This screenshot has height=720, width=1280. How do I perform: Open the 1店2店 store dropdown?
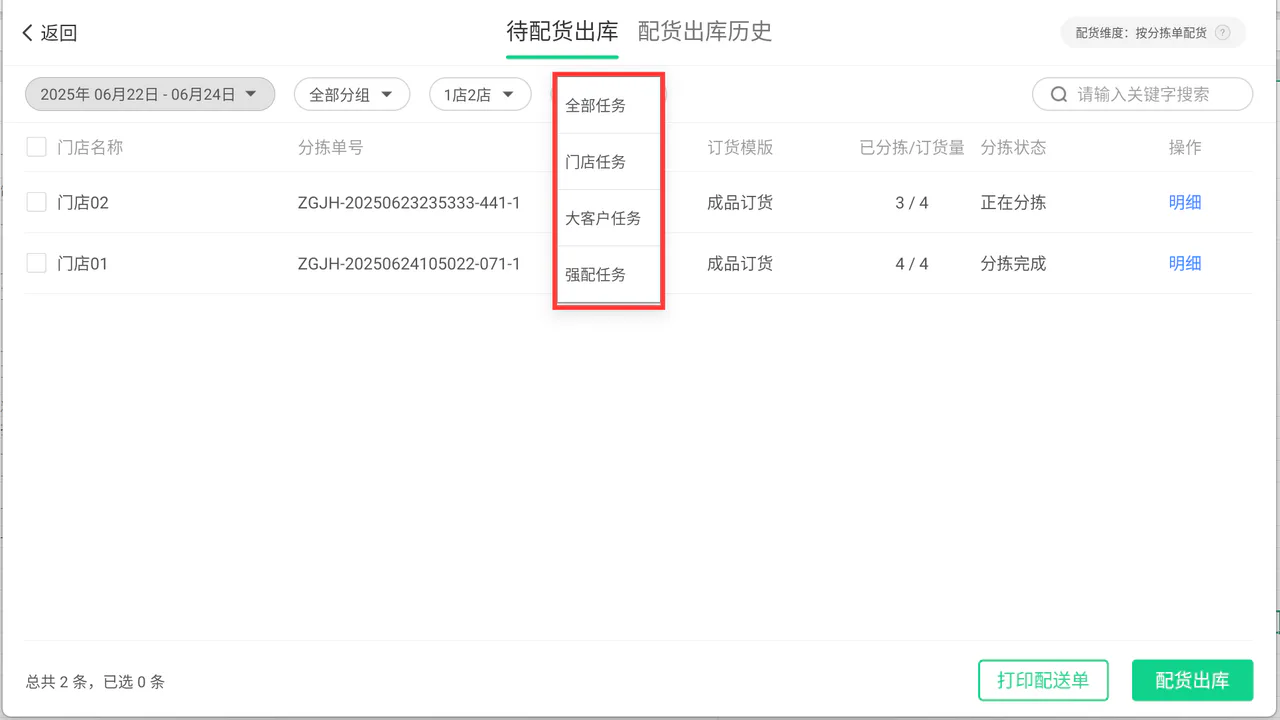click(480, 94)
